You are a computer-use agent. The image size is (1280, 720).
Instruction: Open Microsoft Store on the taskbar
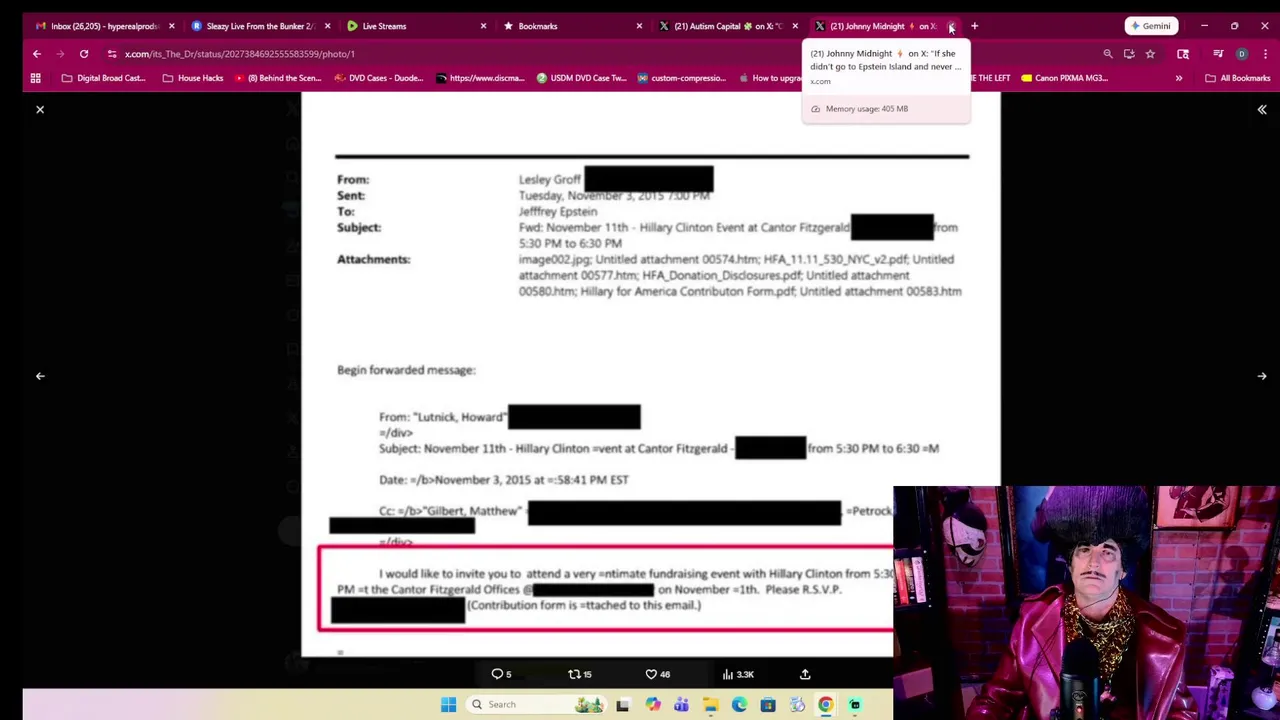[x=768, y=705]
